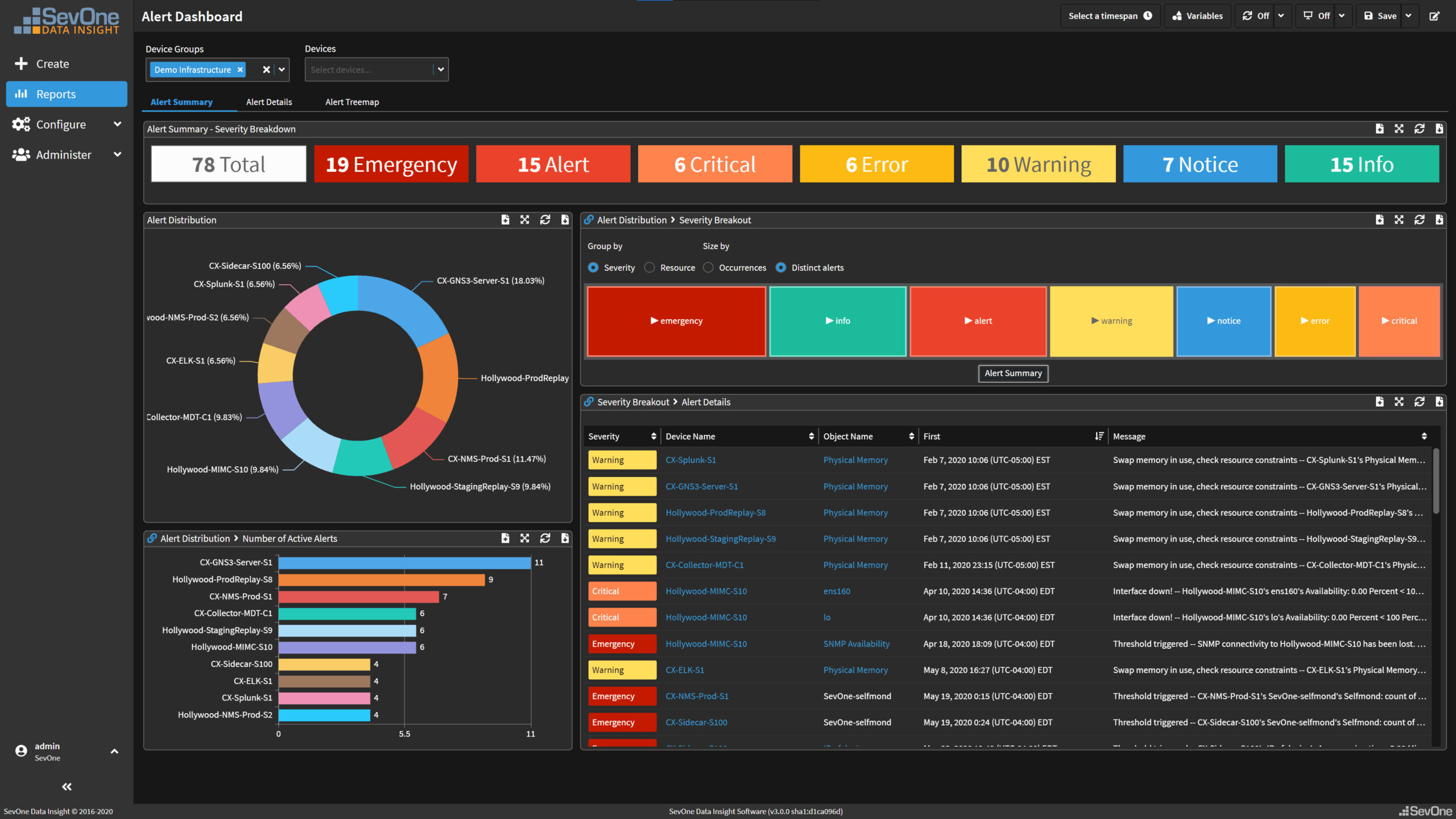Open refresh interval dropdown arrow
This screenshot has height=819, width=1456.
pos(1281,16)
